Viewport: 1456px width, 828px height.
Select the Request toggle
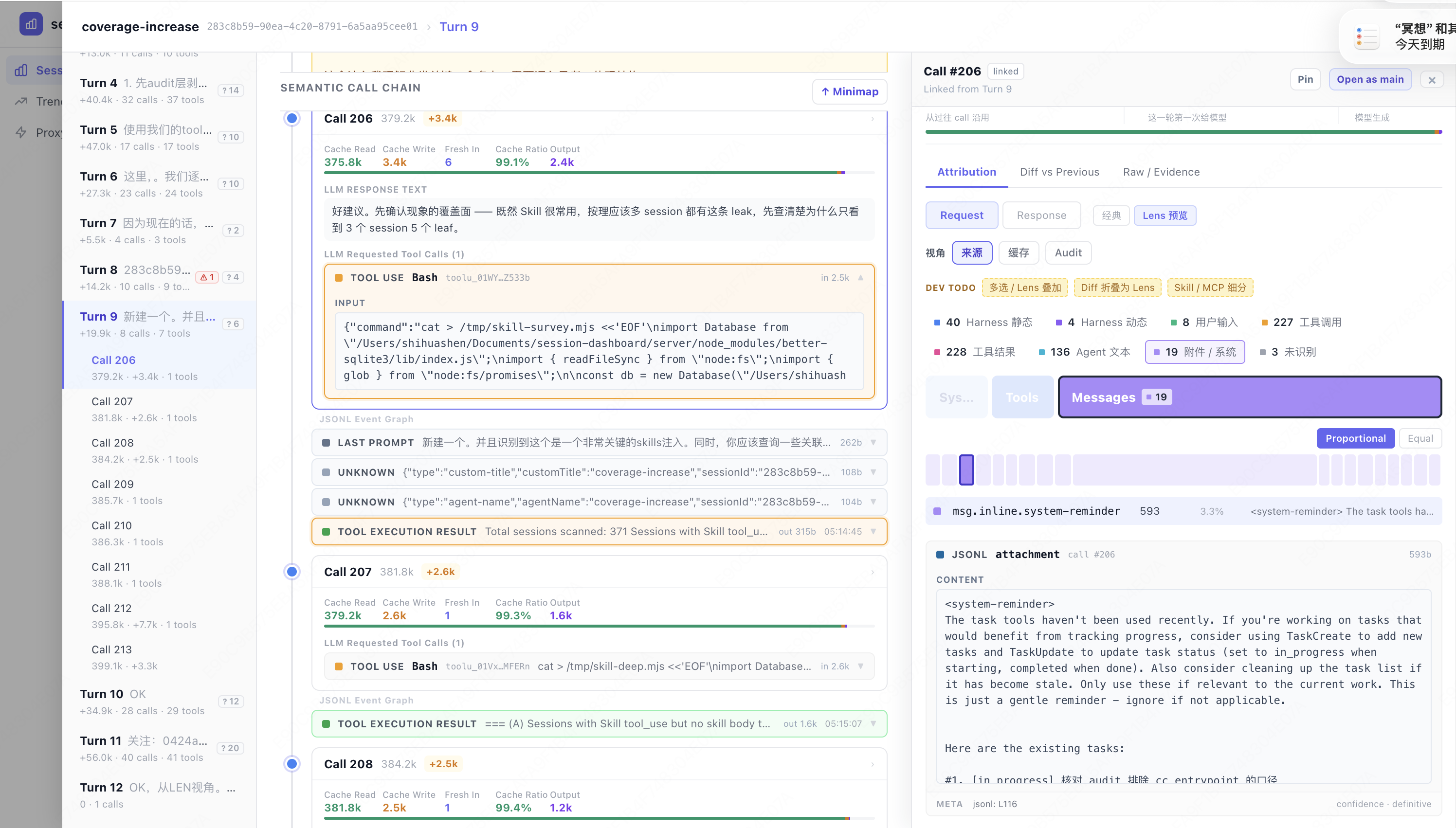(x=961, y=215)
